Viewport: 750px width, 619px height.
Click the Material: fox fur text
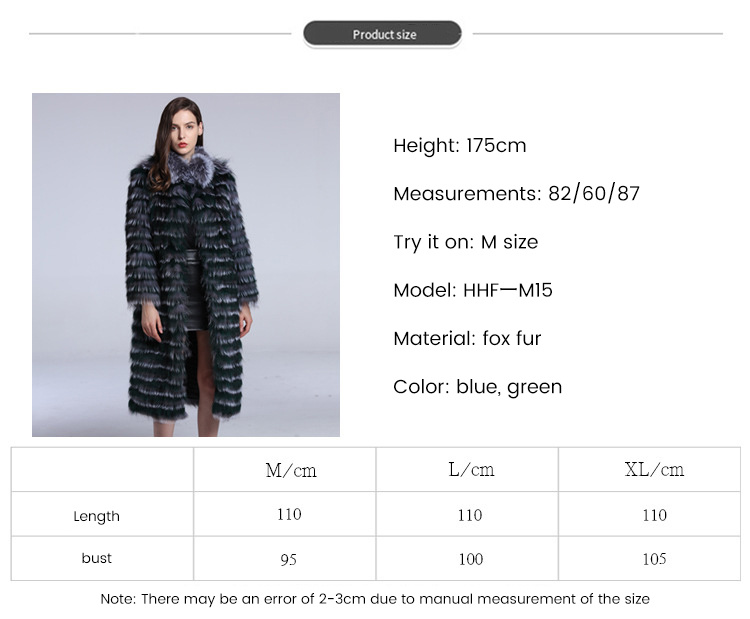tap(467, 339)
